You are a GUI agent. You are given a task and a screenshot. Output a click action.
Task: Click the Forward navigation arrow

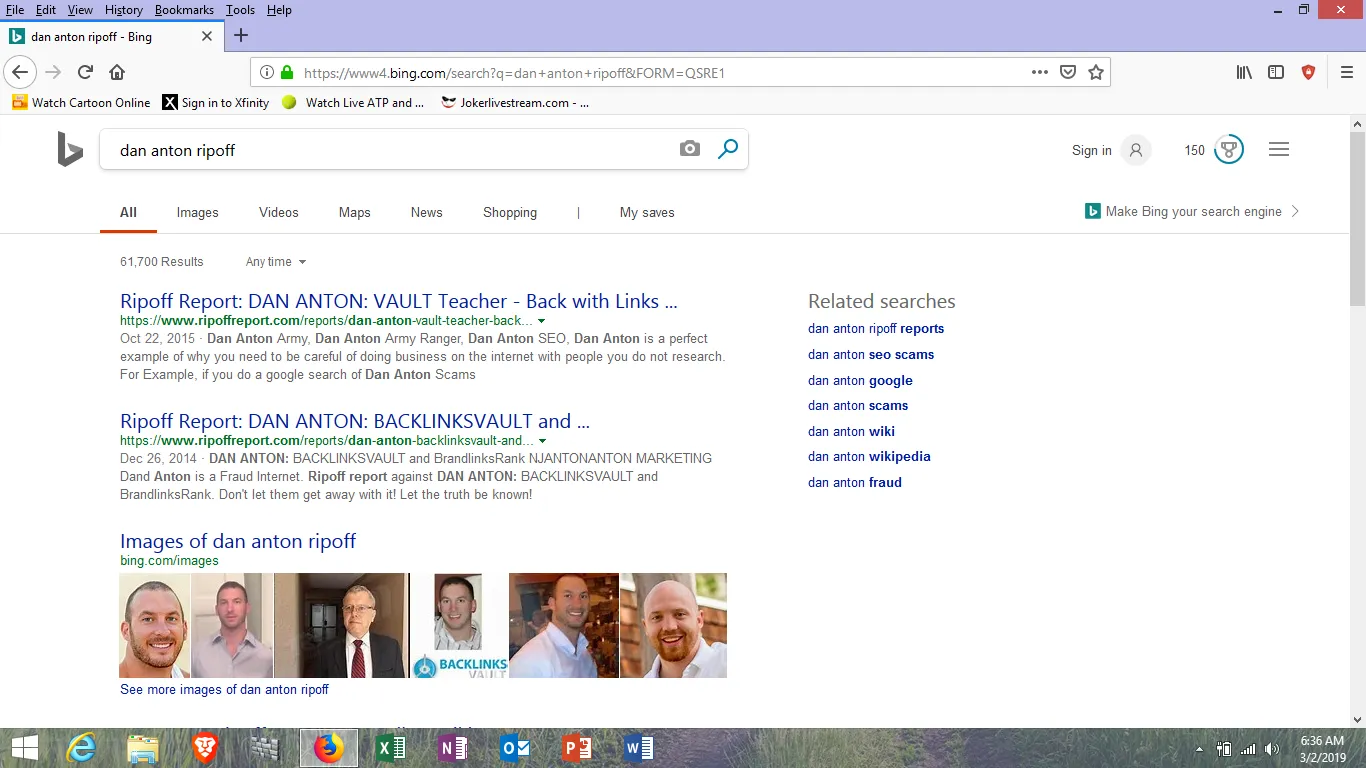[x=53, y=72]
